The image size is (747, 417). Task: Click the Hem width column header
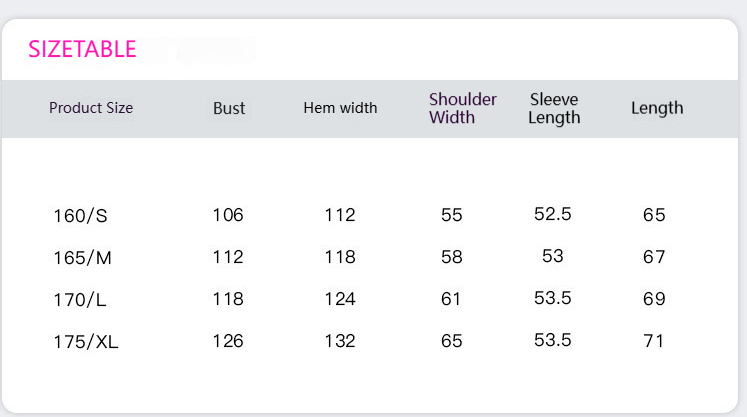coord(340,108)
